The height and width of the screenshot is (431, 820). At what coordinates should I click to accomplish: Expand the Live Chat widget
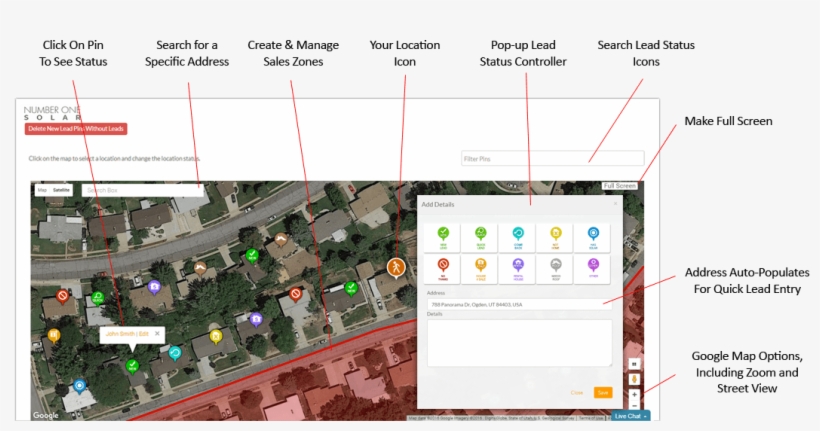click(x=630, y=415)
